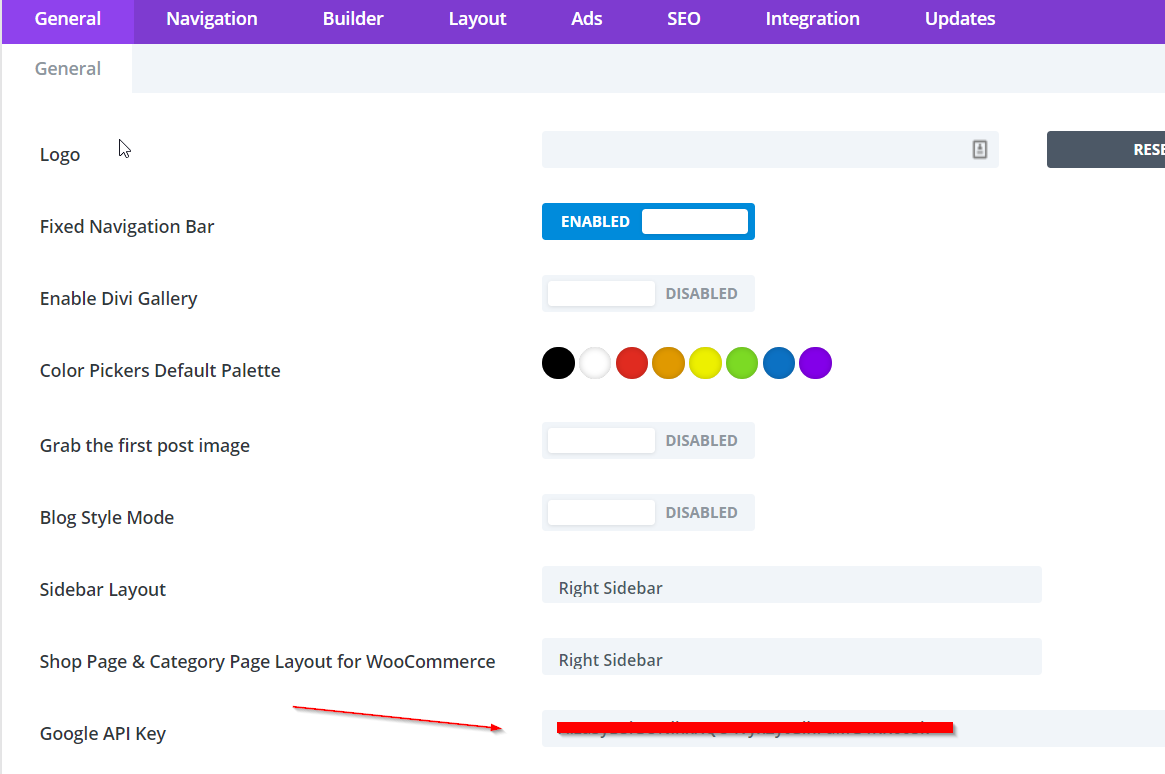This screenshot has width=1165, height=774.
Task: Expand WooCommerce Shop Page Layout dropdown
Action: click(791, 657)
